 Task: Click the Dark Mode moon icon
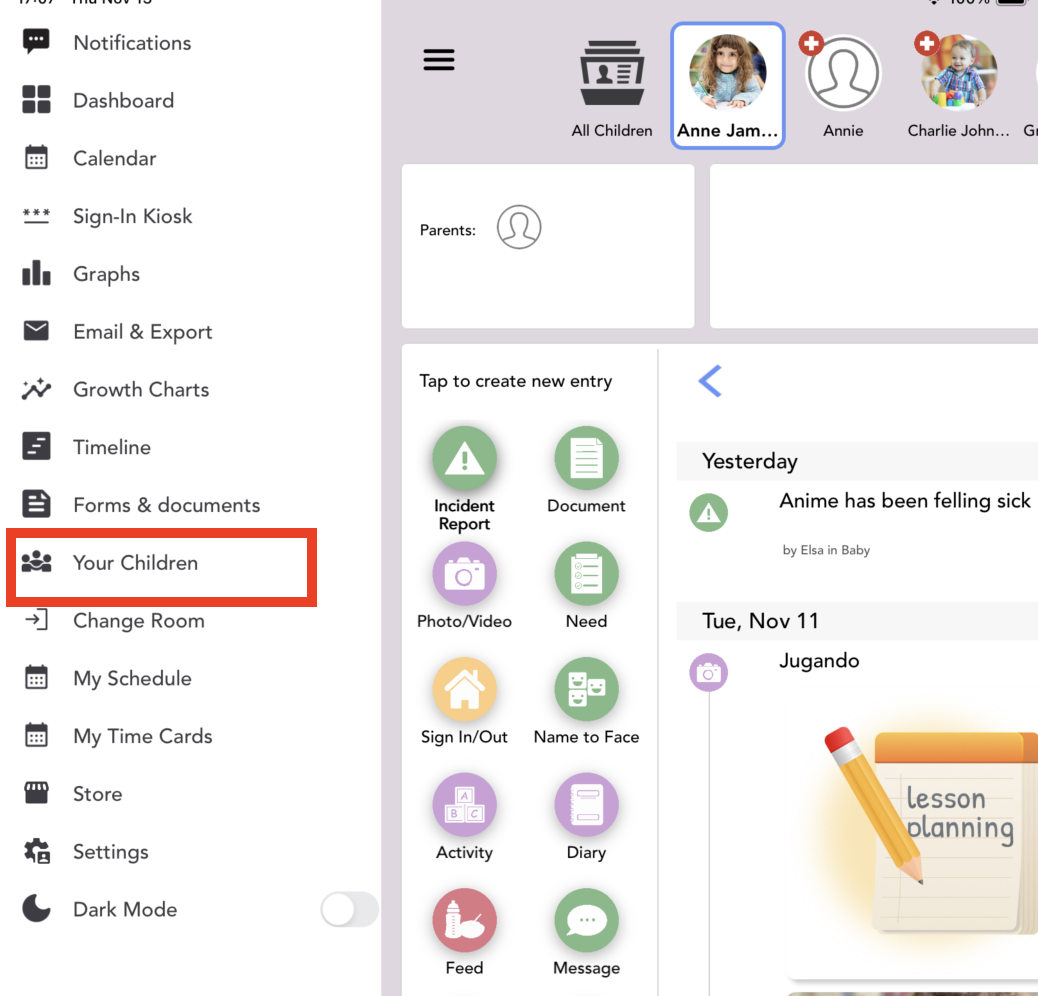[36, 909]
